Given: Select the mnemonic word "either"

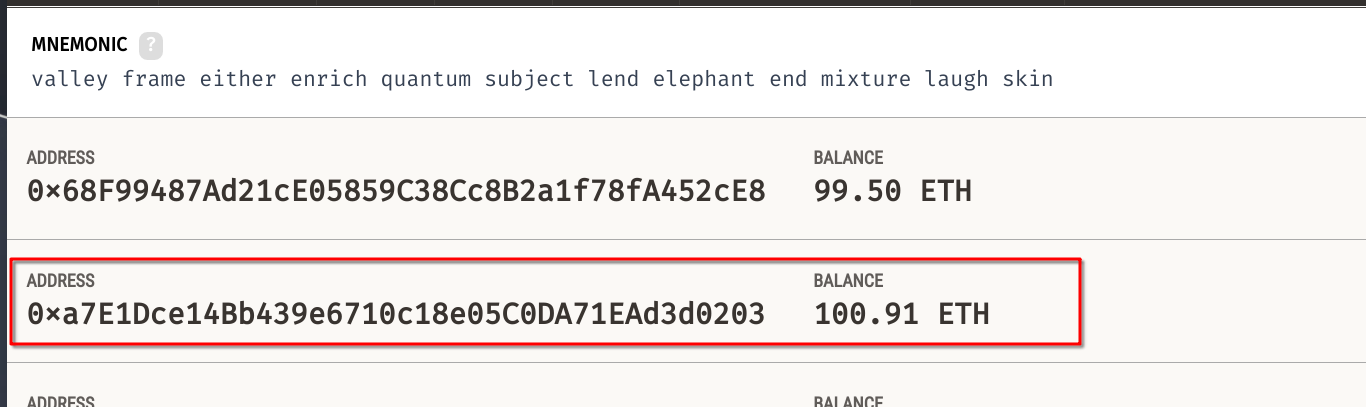Looking at the screenshot, I should point(238,79).
